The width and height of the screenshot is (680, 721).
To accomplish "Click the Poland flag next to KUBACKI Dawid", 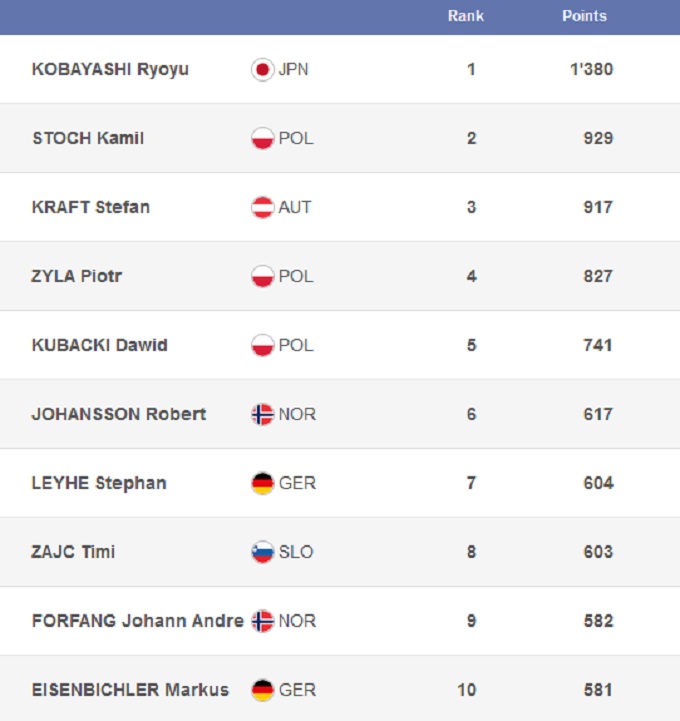I will pos(262,346).
